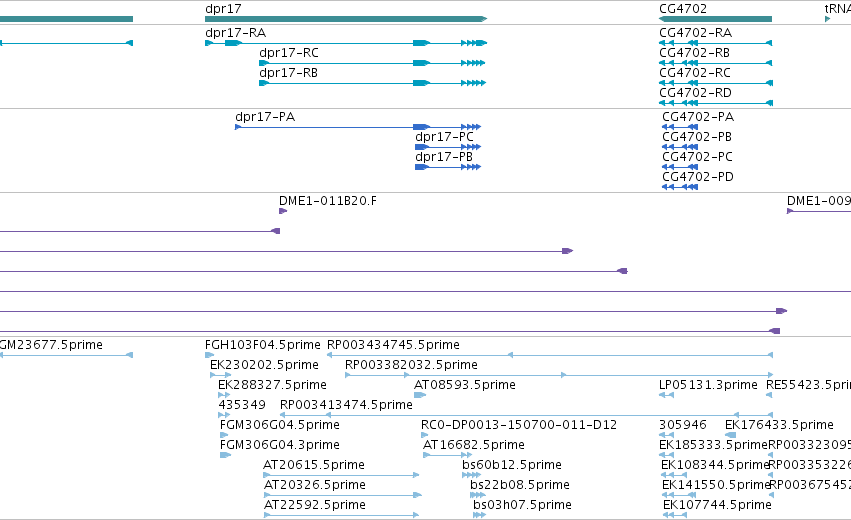Select protein dpr17-PA label

click(x=265, y=117)
